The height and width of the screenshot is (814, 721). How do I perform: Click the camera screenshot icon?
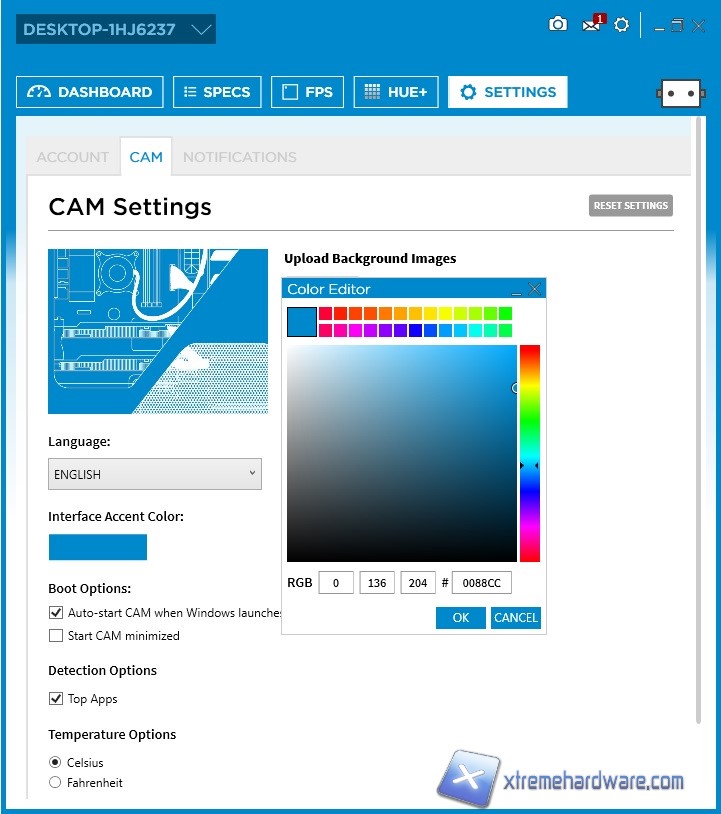(x=558, y=24)
